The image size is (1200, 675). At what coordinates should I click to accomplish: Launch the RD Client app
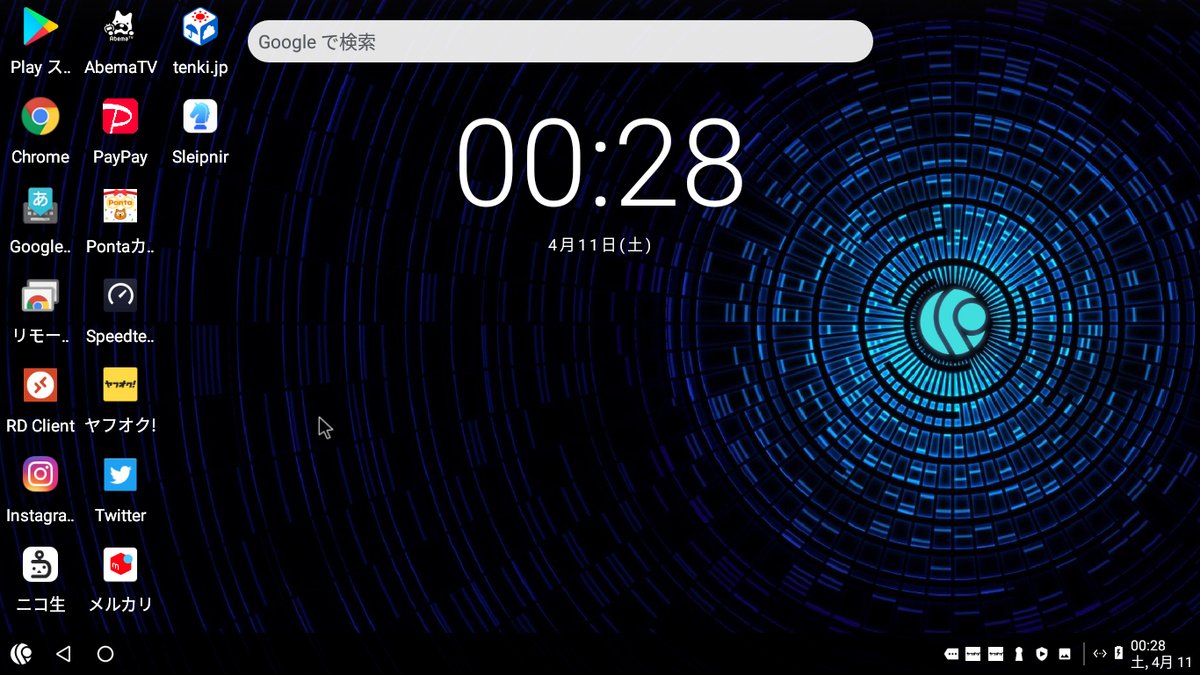click(x=40, y=398)
